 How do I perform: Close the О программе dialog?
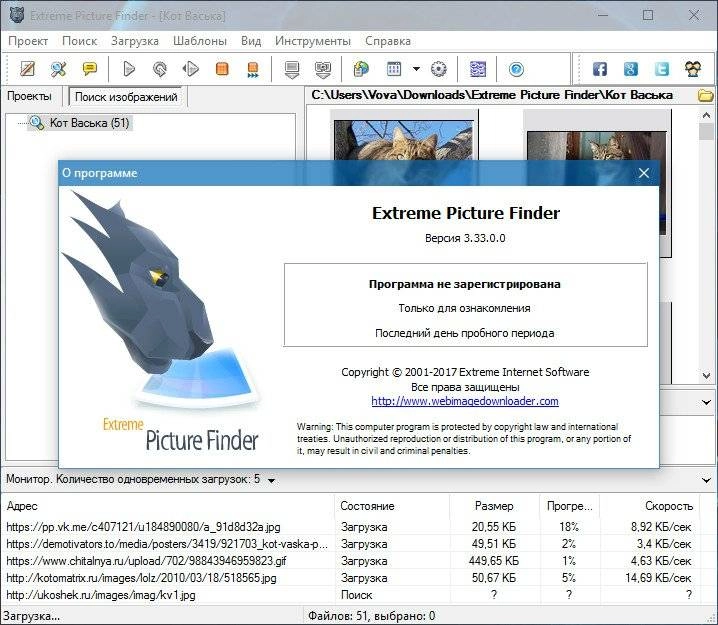[644, 173]
